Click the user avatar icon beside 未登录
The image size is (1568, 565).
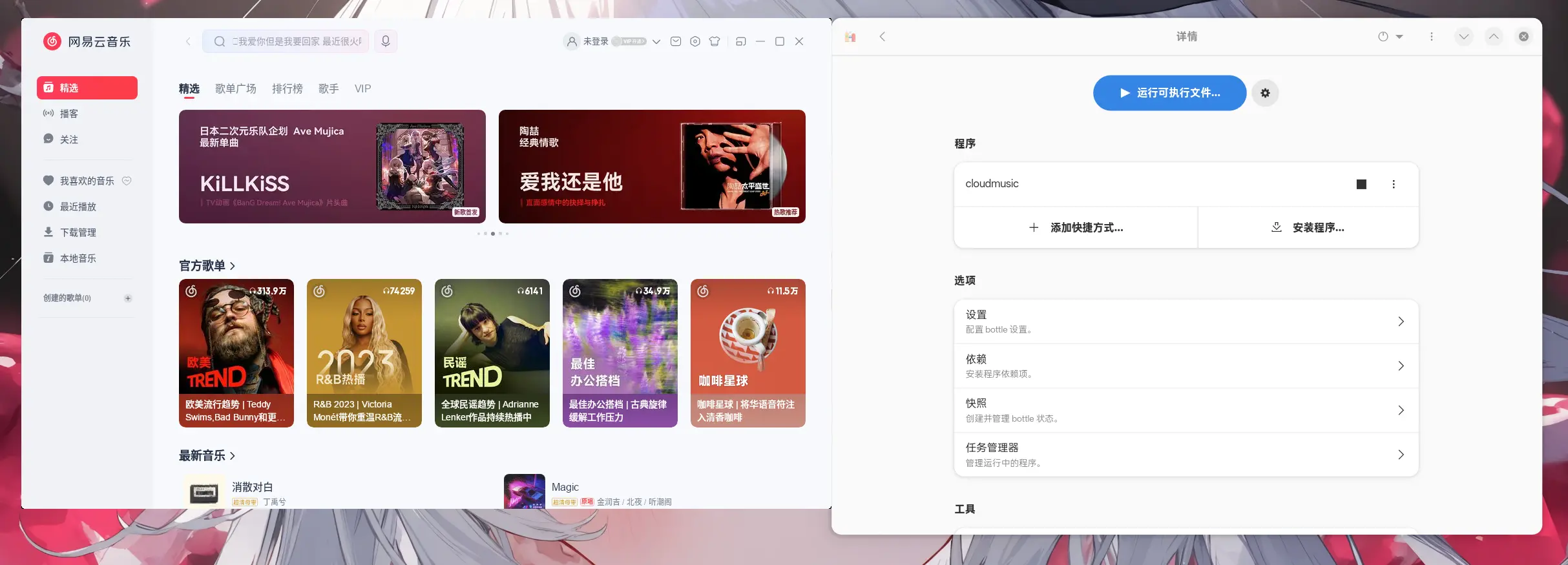[572, 41]
